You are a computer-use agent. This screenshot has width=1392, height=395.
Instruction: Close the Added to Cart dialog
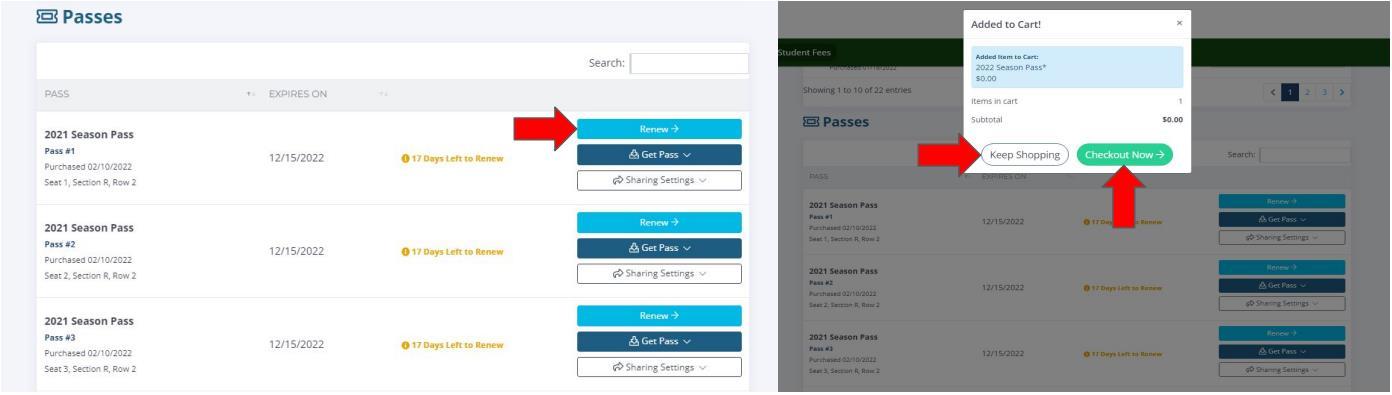pos(1179,23)
